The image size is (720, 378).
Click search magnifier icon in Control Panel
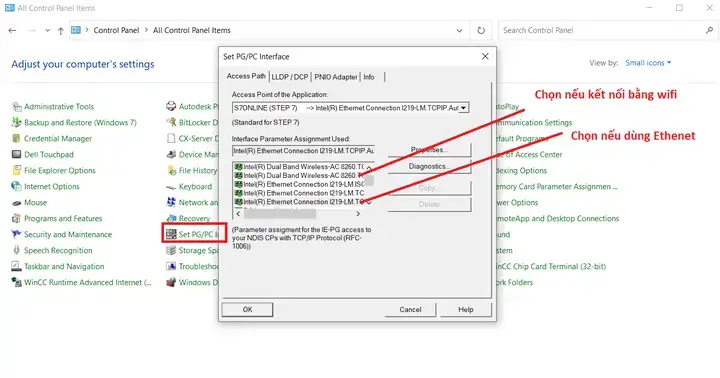[x=709, y=30]
